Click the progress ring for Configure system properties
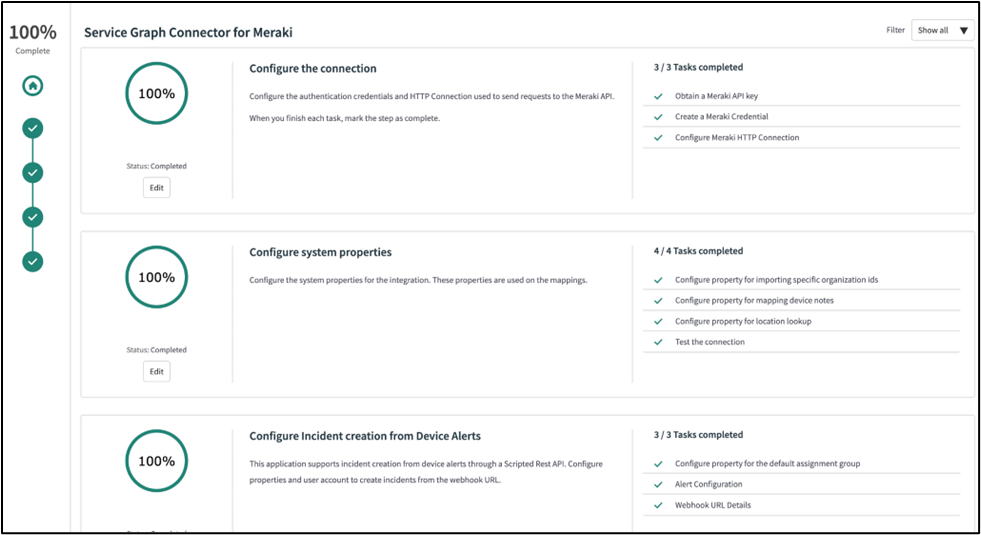This screenshot has height=535, width=981. [156, 278]
